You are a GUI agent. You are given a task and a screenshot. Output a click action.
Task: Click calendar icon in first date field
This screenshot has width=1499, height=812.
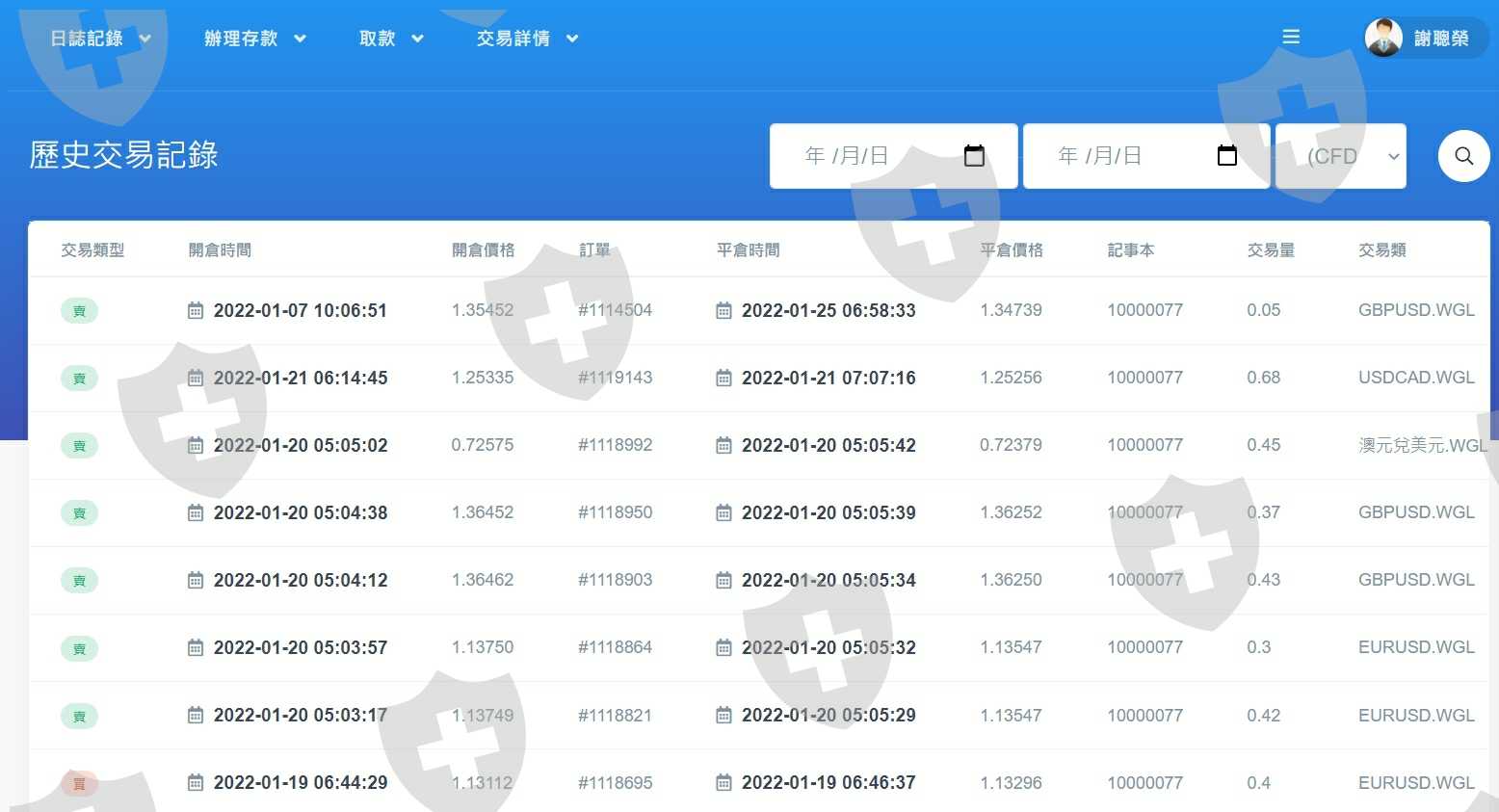974,156
